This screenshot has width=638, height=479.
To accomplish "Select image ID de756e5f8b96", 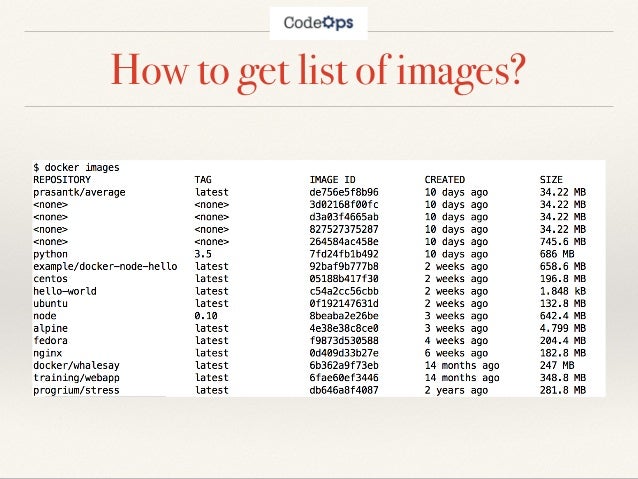I will click(344, 192).
